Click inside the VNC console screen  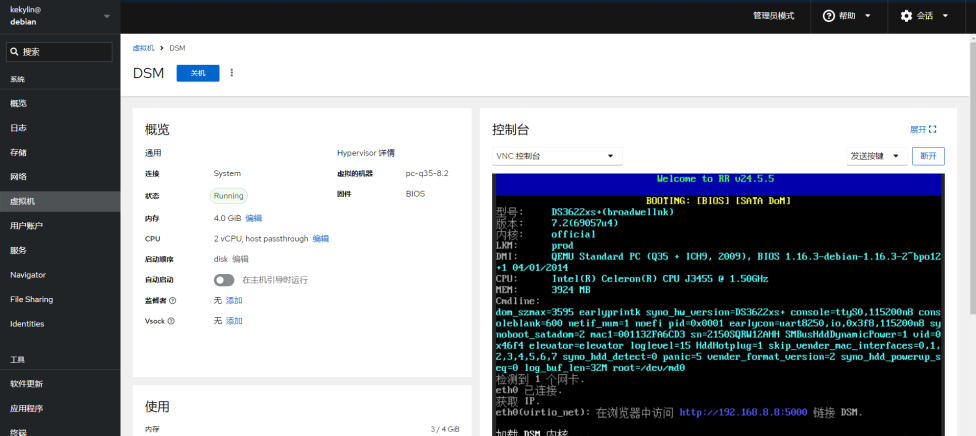[x=718, y=305]
